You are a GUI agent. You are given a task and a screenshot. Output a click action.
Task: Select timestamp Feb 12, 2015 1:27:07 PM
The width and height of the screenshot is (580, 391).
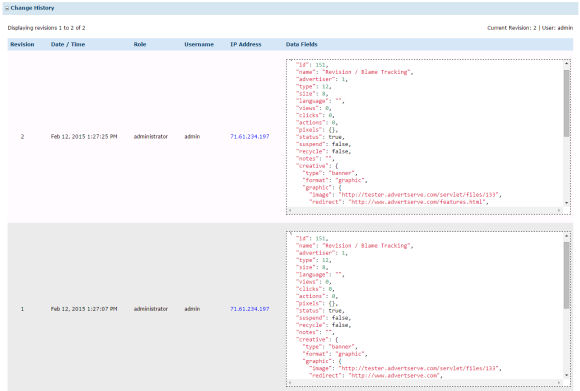click(84, 309)
